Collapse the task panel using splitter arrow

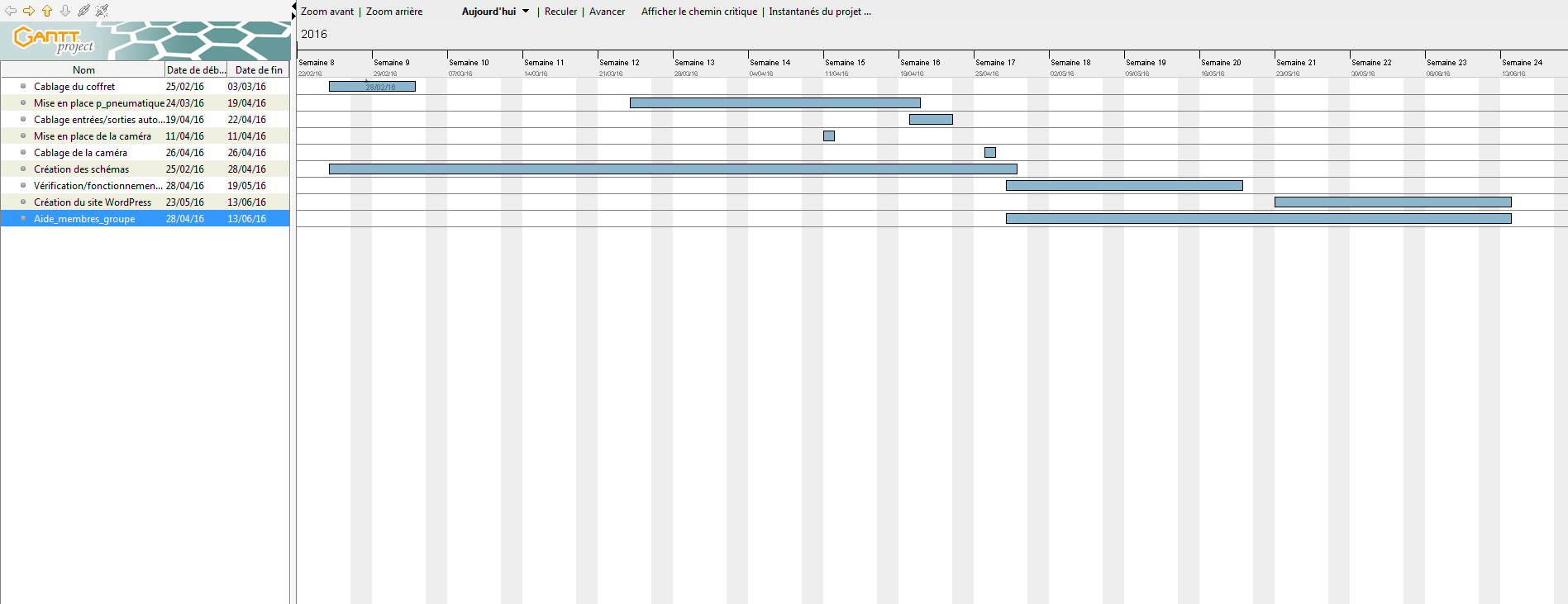tap(293, 7)
